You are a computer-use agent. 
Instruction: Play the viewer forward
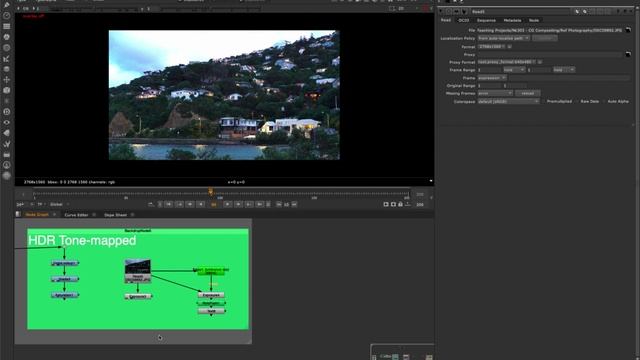(227, 204)
